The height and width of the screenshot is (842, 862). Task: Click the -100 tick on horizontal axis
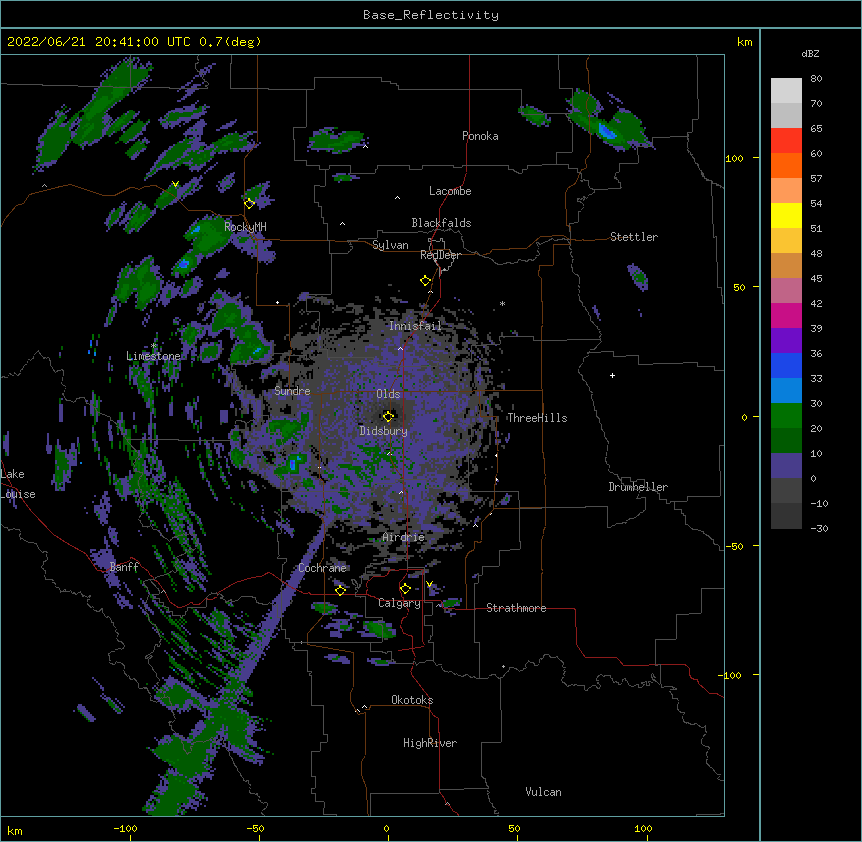coord(125,828)
